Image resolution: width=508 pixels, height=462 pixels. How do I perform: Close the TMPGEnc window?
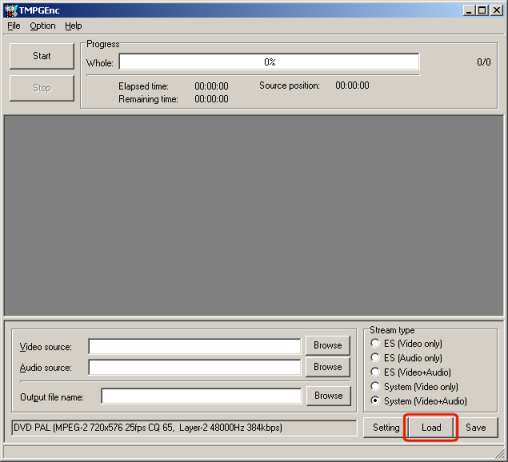click(497, 11)
